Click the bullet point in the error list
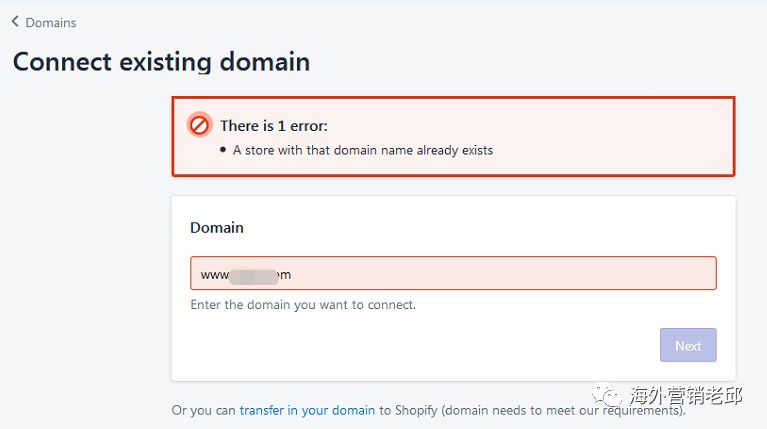 [x=223, y=150]
